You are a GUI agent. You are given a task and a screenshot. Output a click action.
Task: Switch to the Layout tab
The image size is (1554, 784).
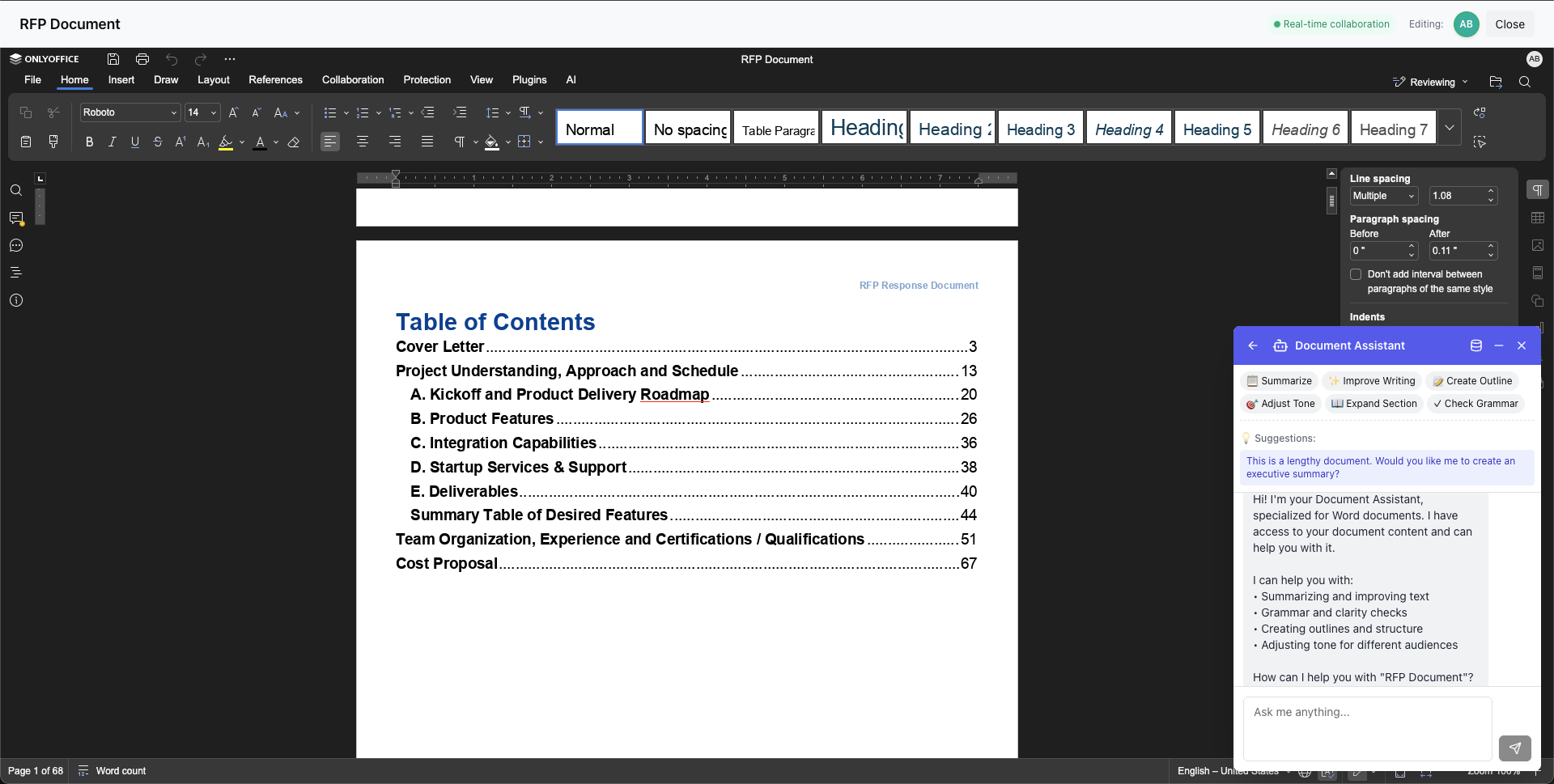[x=214, y=79]
